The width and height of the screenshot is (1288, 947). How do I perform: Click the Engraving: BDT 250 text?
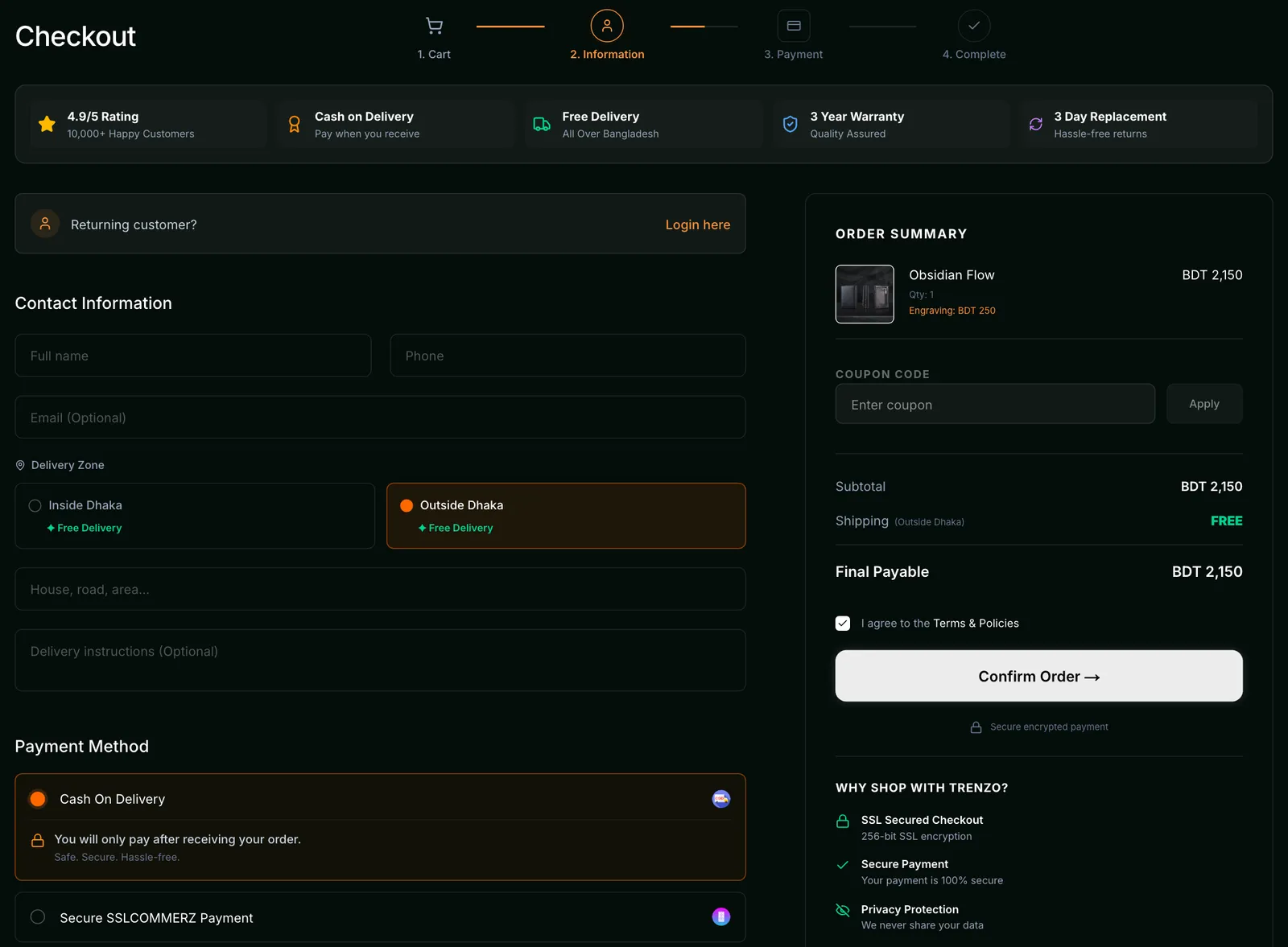click(x=952, y=311)
